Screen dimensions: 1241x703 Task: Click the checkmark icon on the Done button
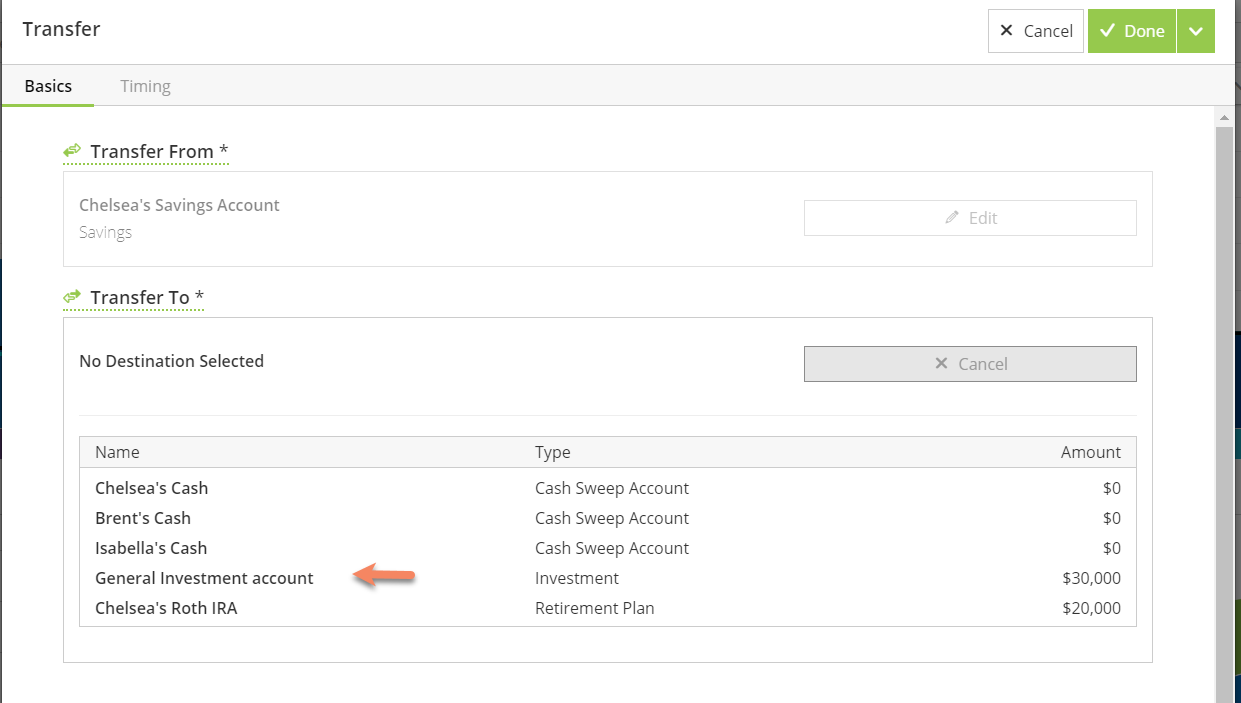1106,31
